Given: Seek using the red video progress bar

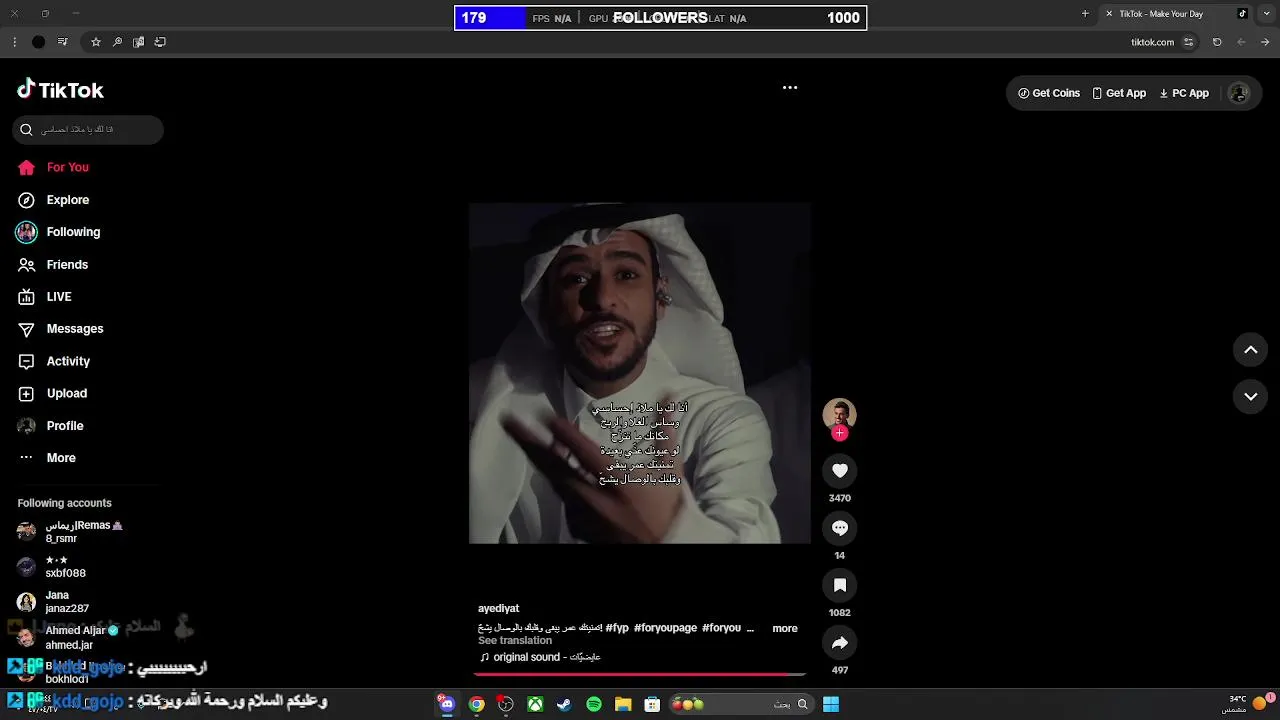Looking at the screenshot, I should pos(640,675).
